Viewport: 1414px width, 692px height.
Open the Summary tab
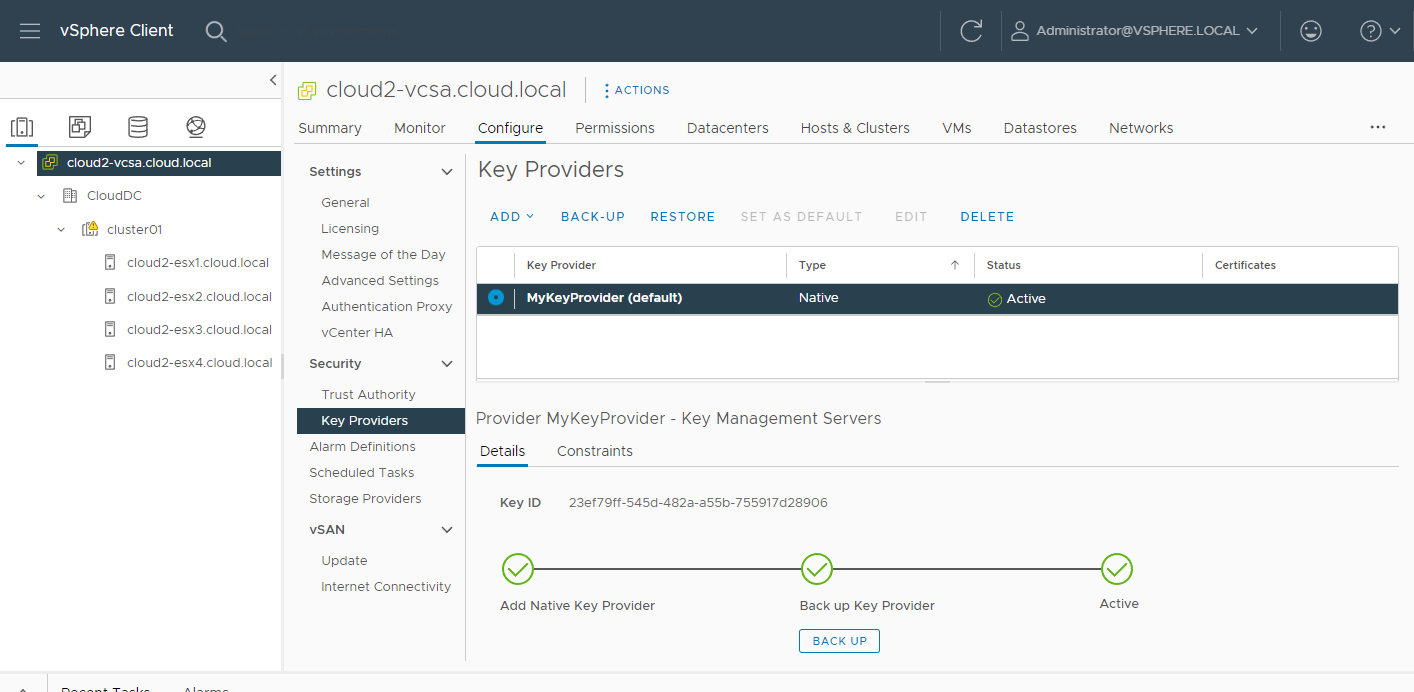(x=330, y=128)
